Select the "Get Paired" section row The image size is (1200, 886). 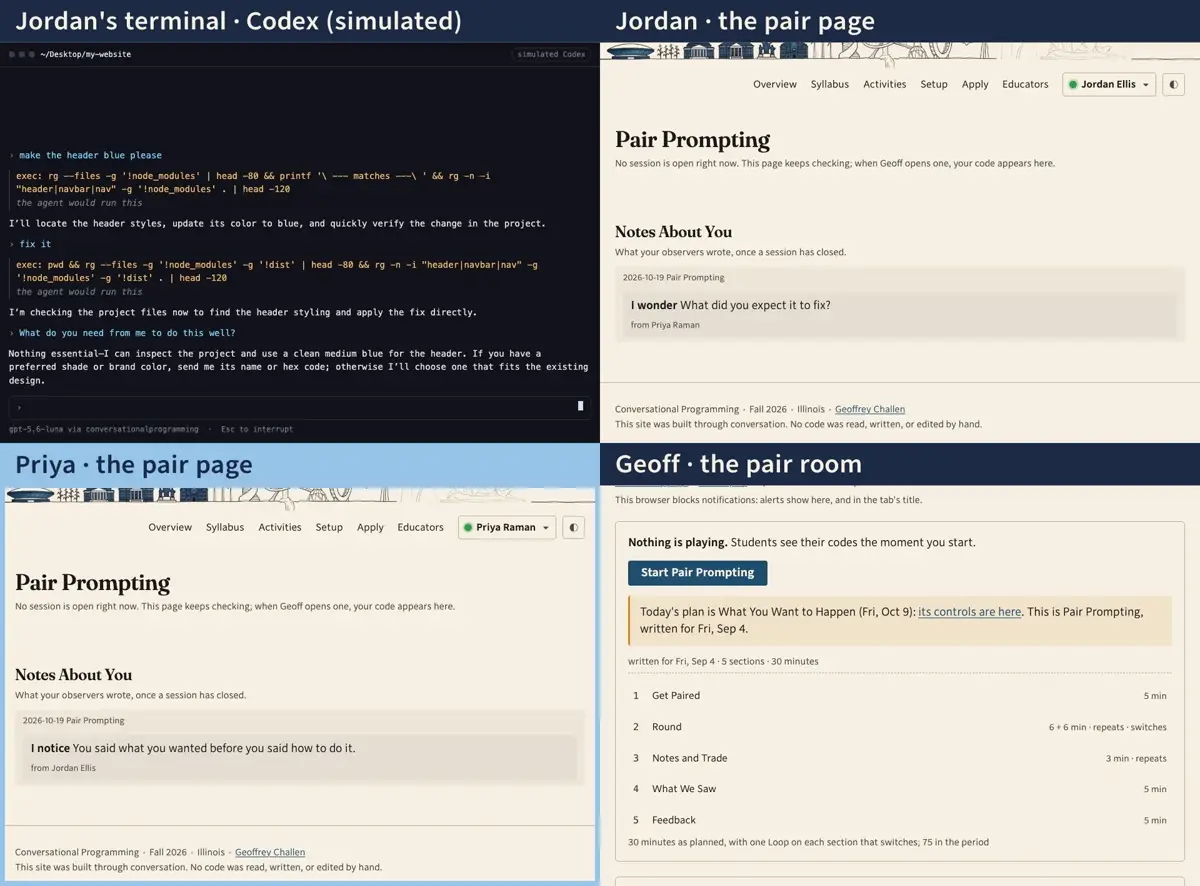click(899, 696)
